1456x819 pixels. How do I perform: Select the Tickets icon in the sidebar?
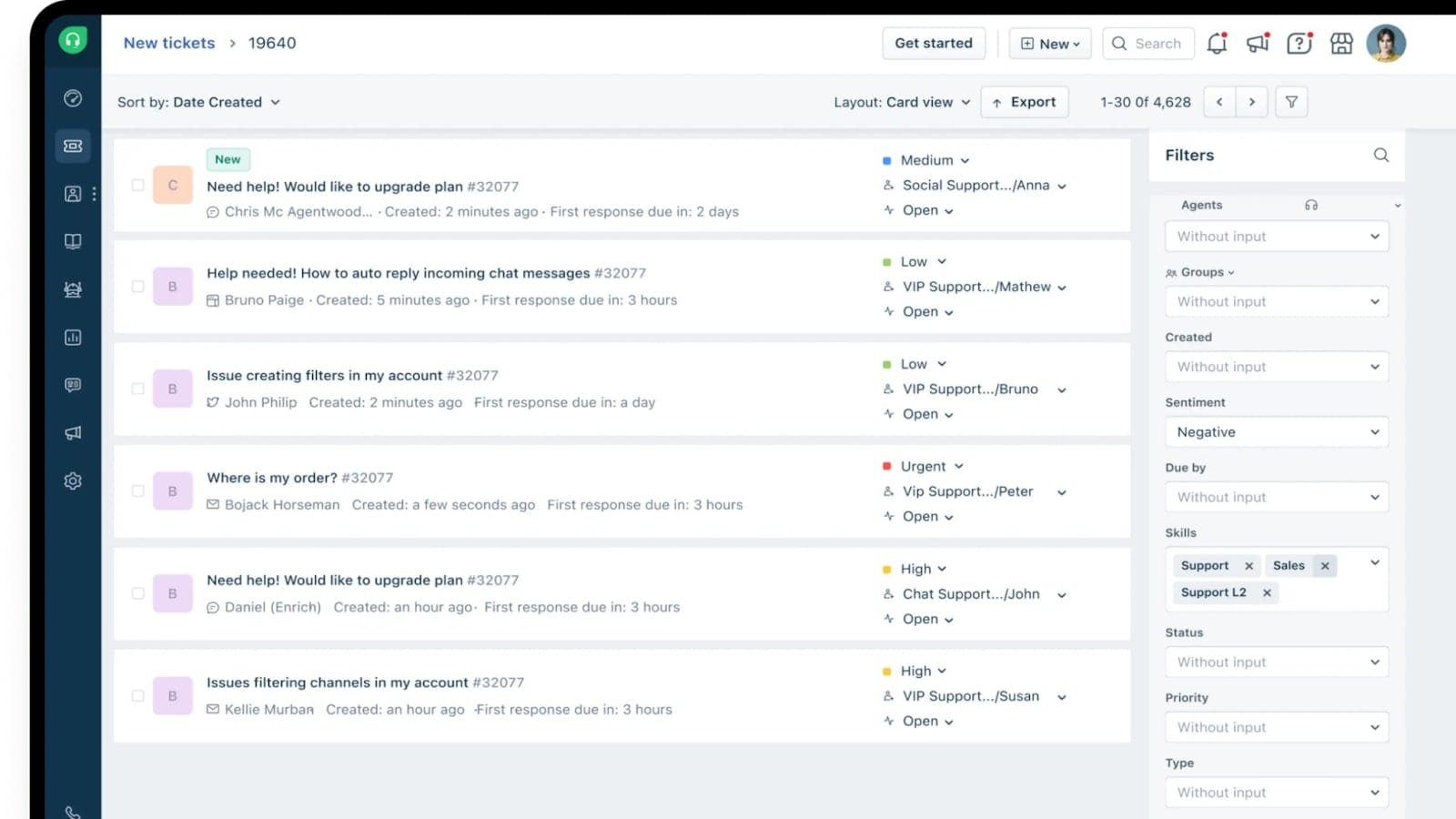click(x=73, y=146)
